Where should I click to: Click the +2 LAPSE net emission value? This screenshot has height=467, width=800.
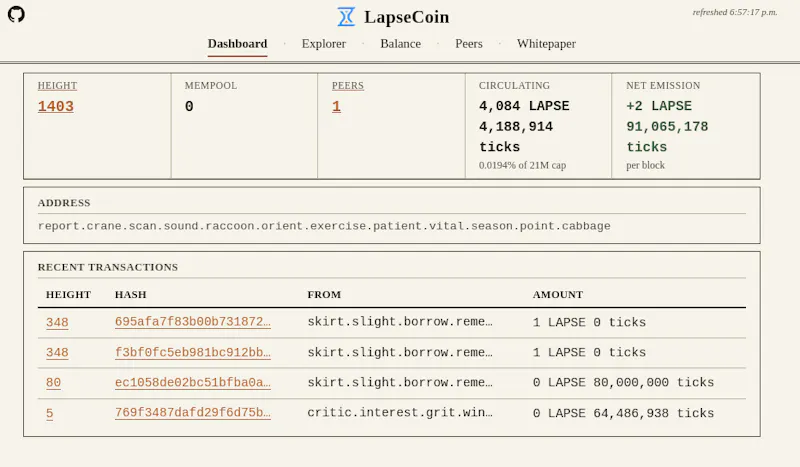659,106
